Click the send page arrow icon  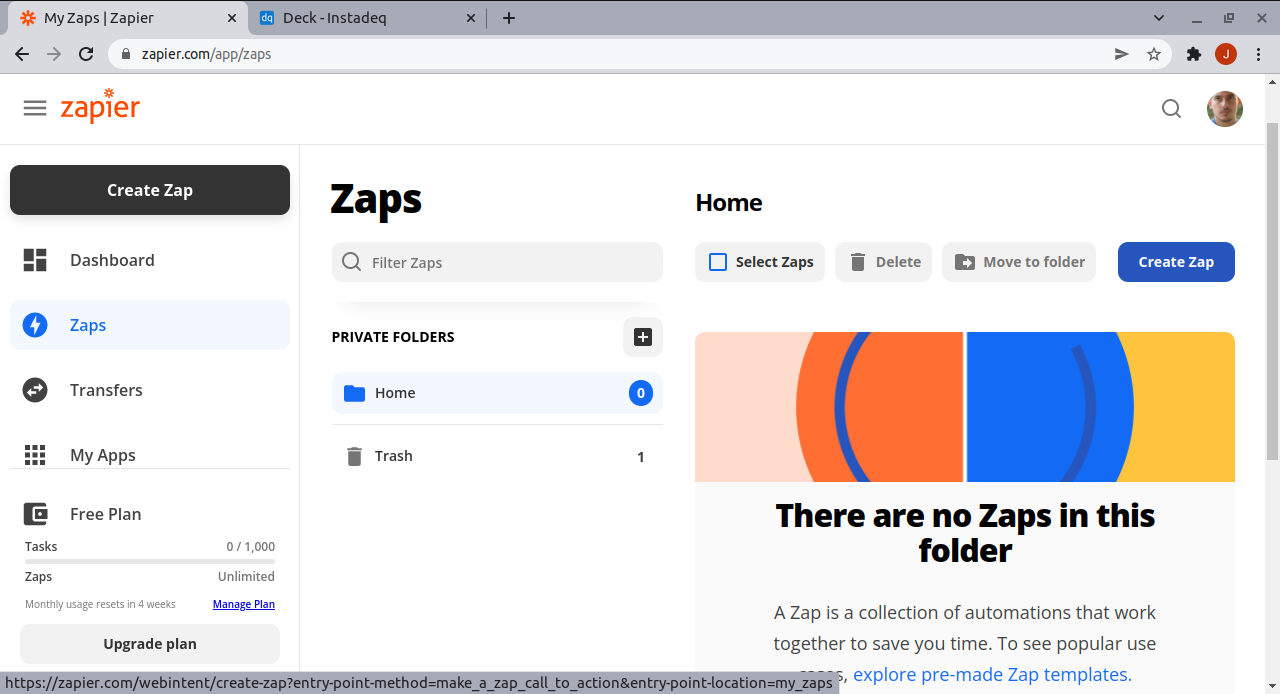(1122, 54)
